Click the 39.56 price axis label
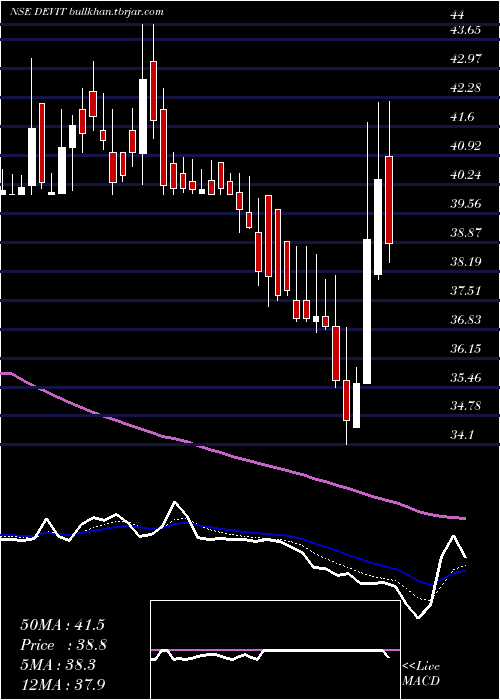The width and height of the screenshot is (500, 700). coord(466,204)
